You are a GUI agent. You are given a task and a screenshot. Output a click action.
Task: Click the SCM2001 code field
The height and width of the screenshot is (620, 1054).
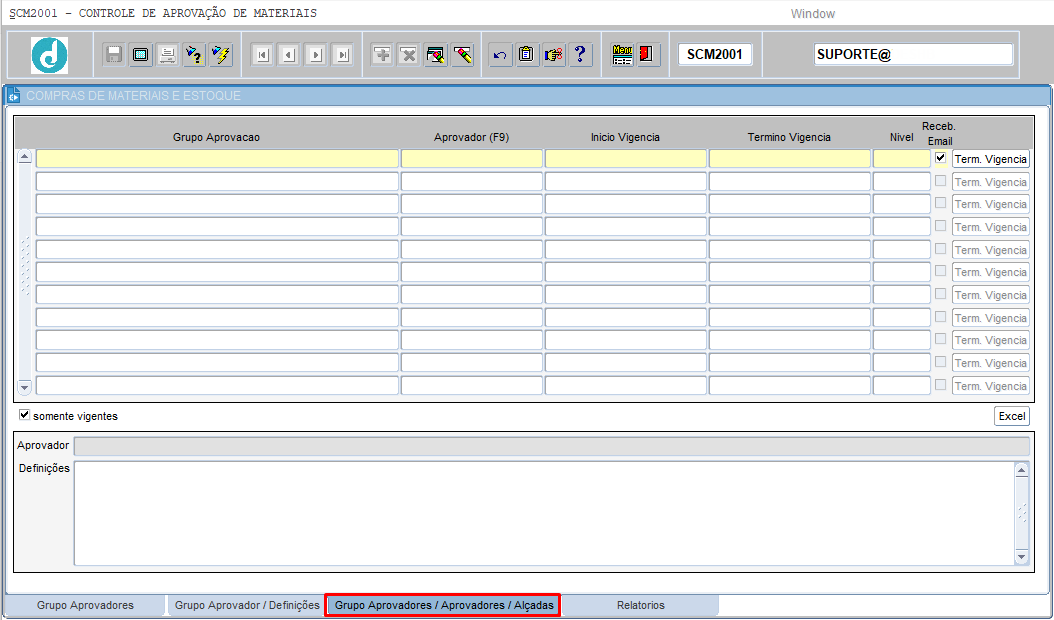click(715, 54)
